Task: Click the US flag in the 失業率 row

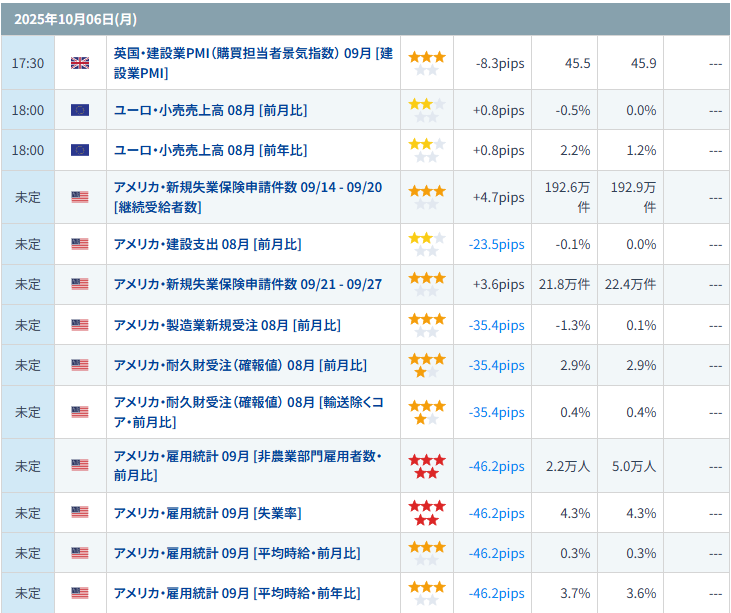Action: pos(80,513)
